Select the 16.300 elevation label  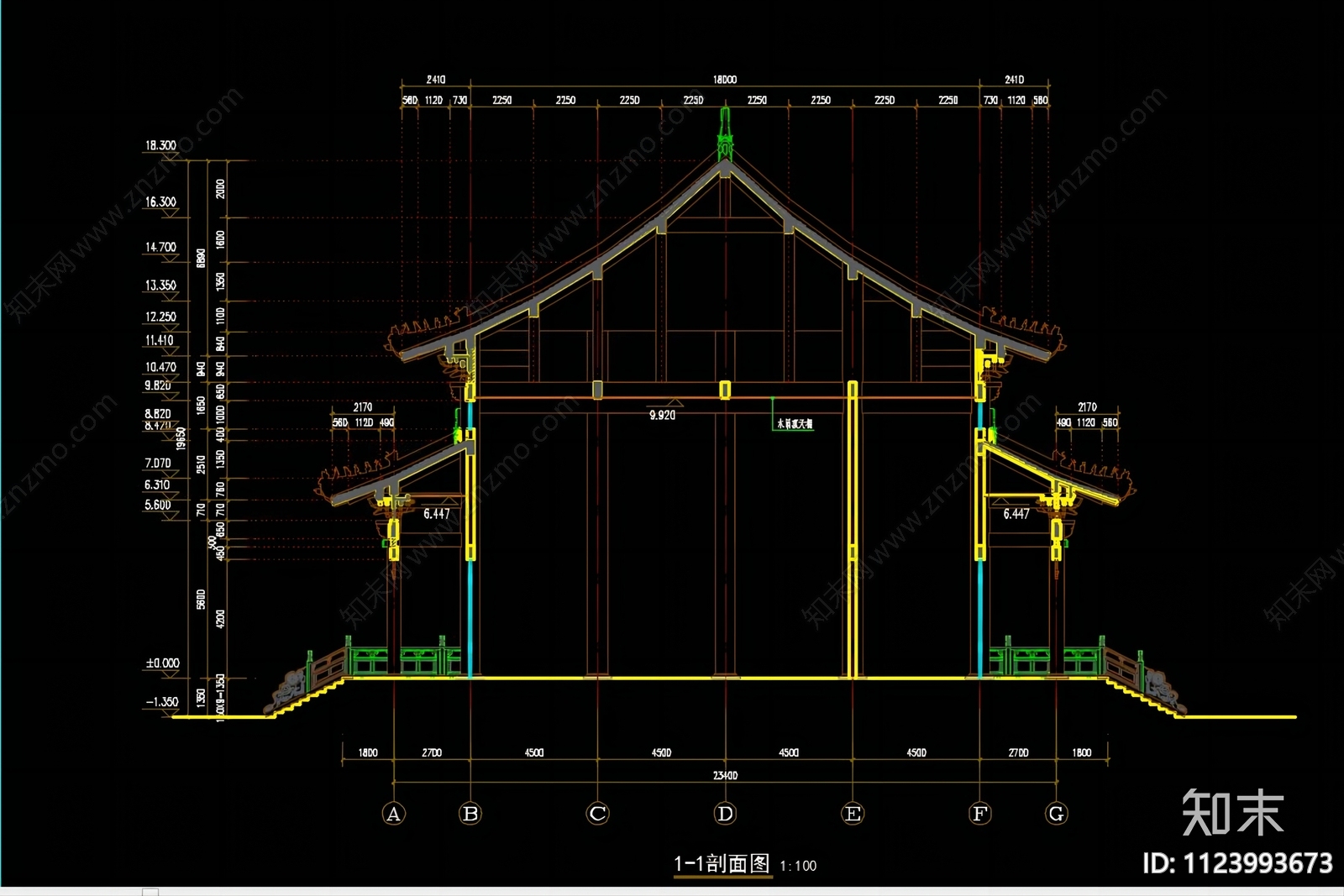[160, 202]
